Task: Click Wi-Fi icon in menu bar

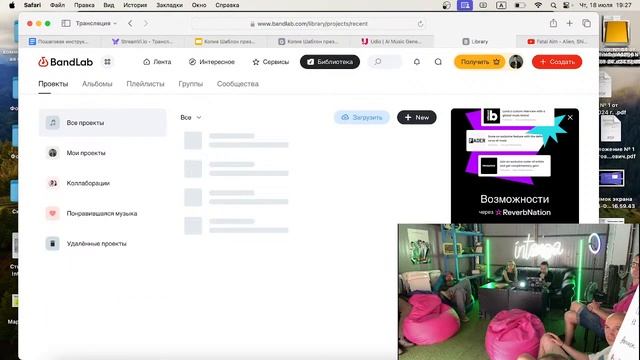Action: (538, 5)
